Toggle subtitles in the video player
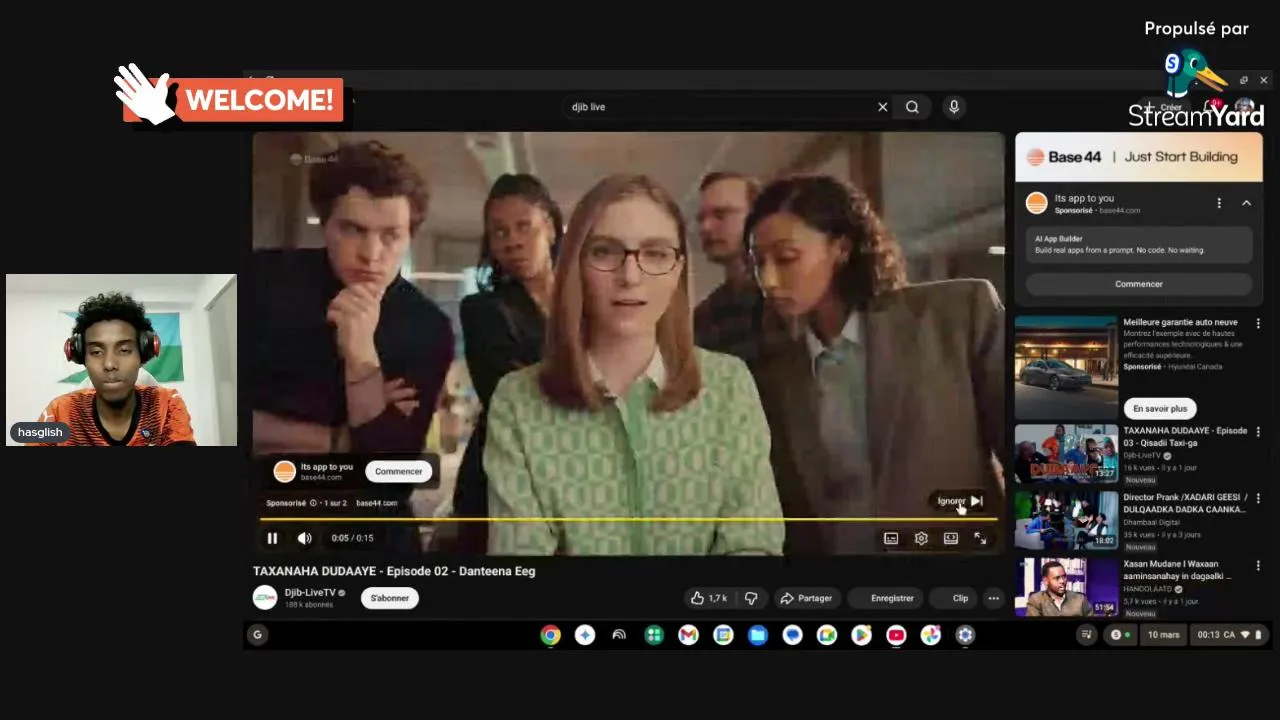Screen dimensions: 1280x720 click(891, 538)
